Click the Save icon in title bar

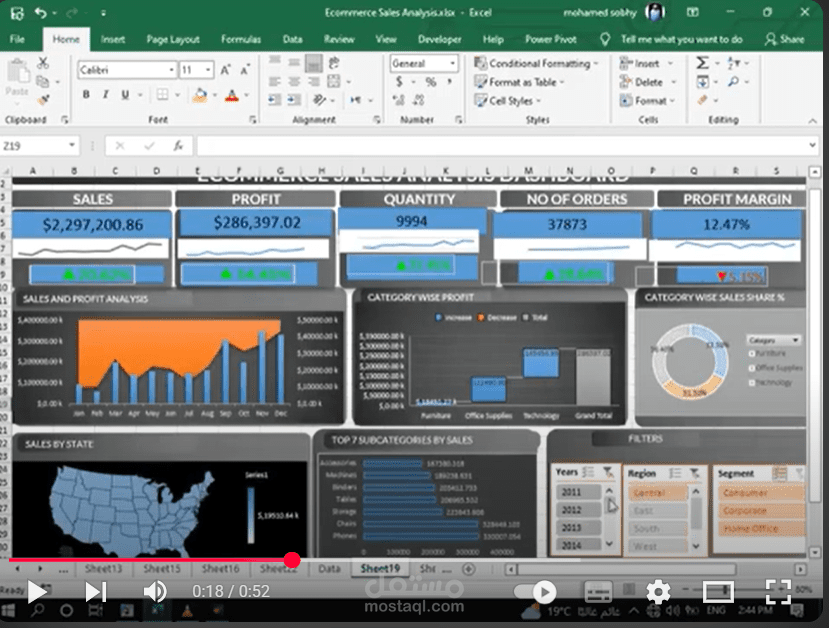(x=16, y=13)
